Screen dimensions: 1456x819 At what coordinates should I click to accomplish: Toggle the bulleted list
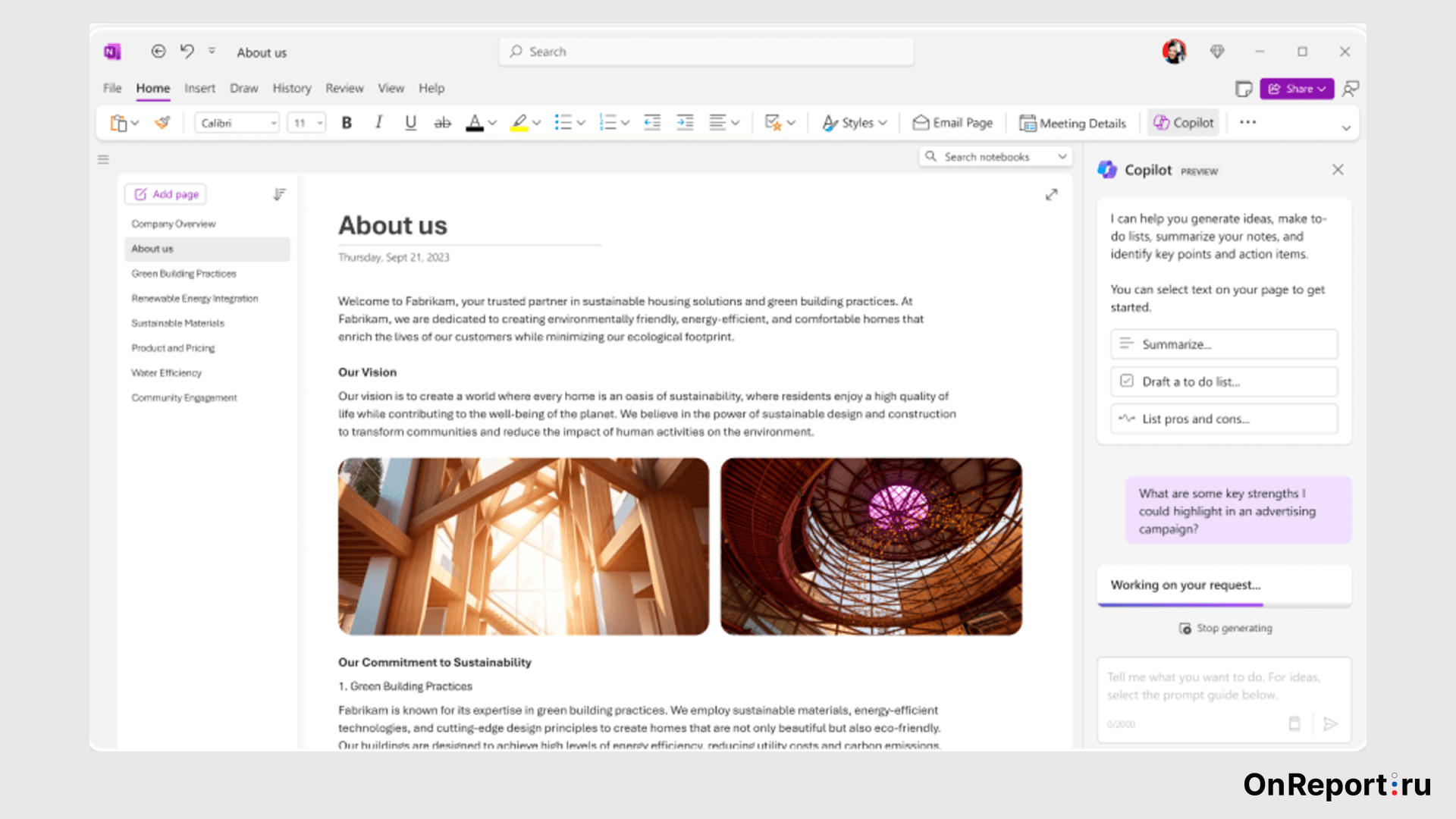pos(563,123)
